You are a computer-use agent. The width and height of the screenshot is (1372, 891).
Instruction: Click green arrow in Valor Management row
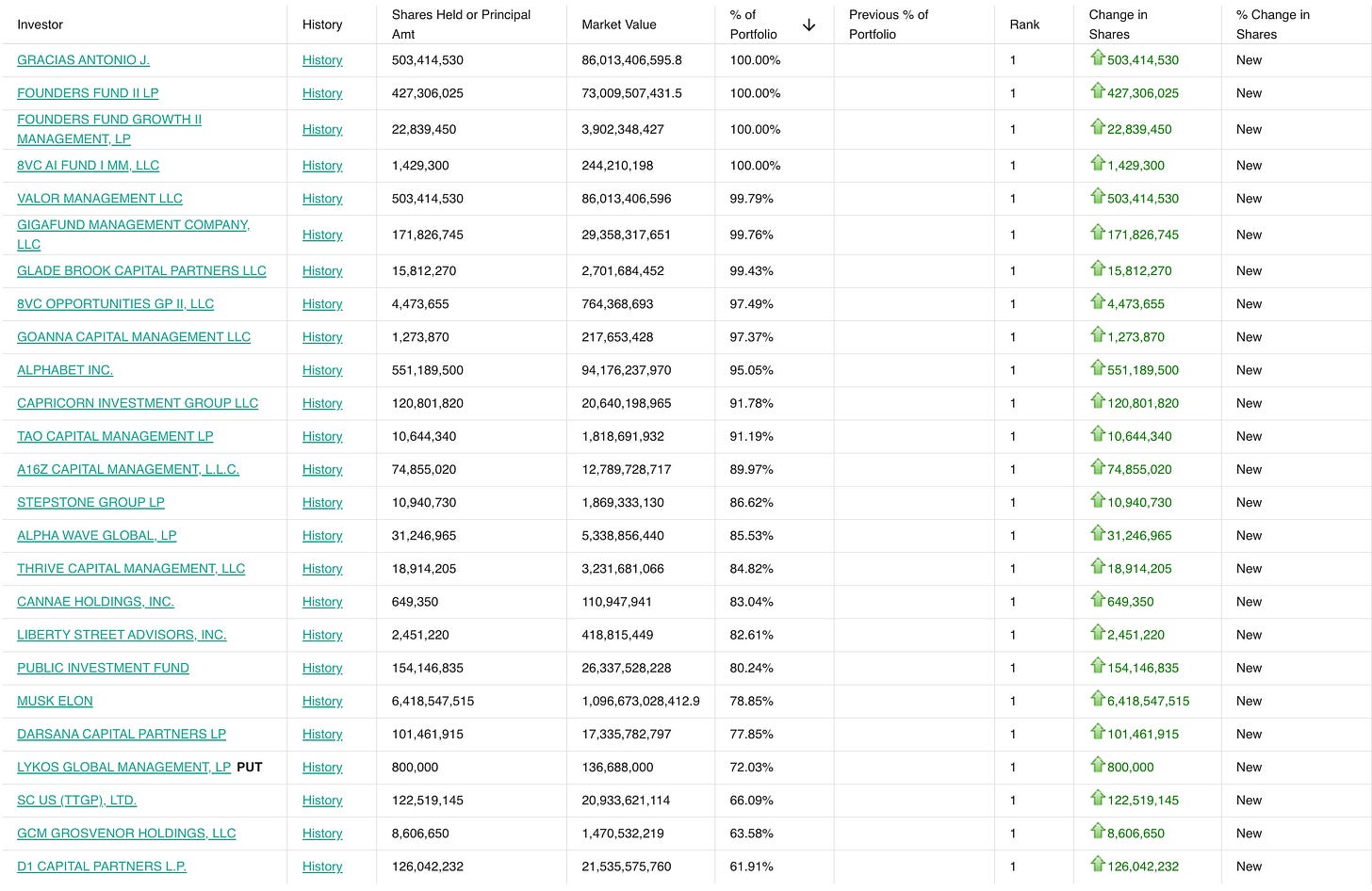(x=1098, y=196)
